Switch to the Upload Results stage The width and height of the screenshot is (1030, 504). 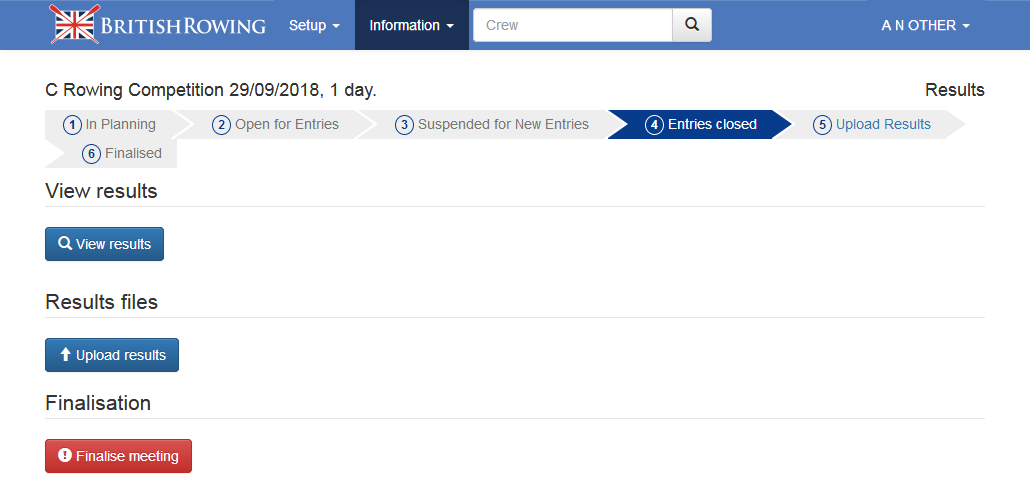pyautogui.click(x=883, y=125)
